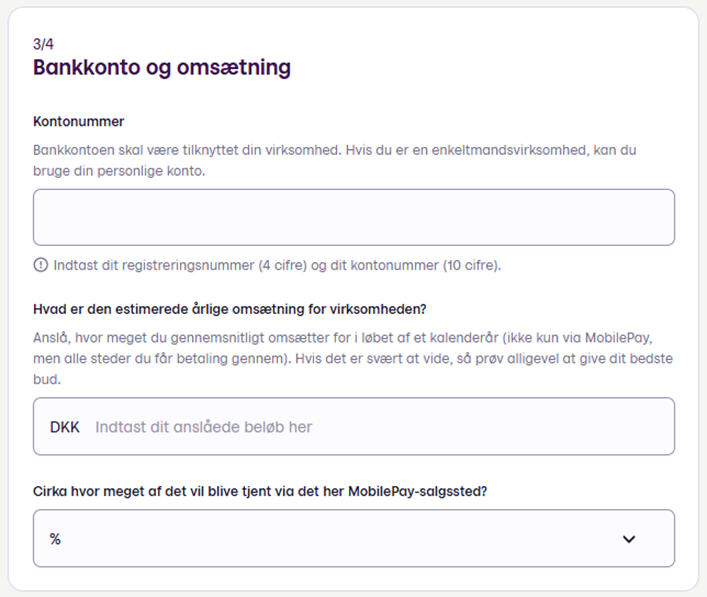Click the men alle steder description line
Screen dimensions: 707x597
coord(353,358)
